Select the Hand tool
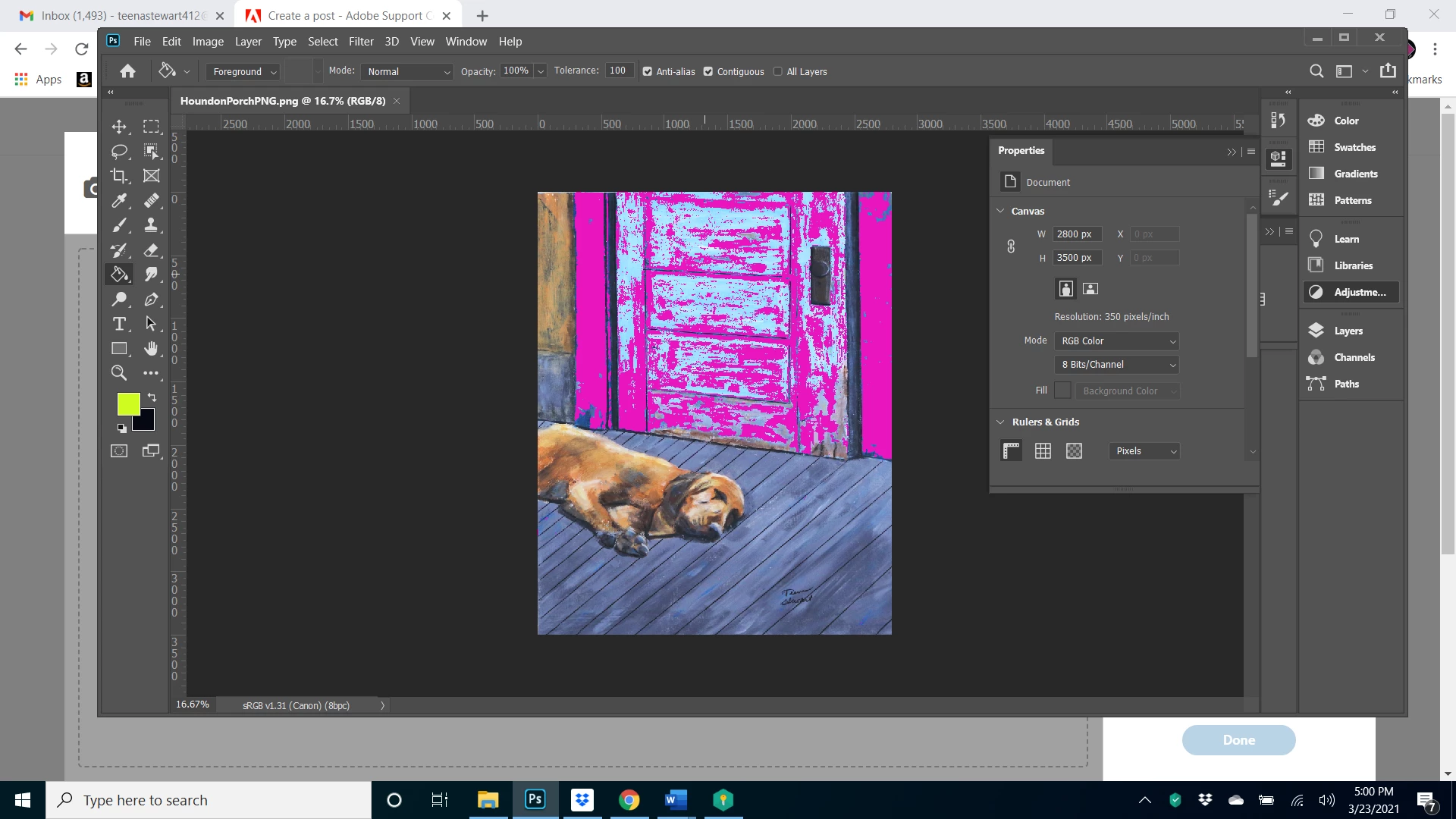The height and width of the screenshot is (819, 1456). [x=152, y=349]
